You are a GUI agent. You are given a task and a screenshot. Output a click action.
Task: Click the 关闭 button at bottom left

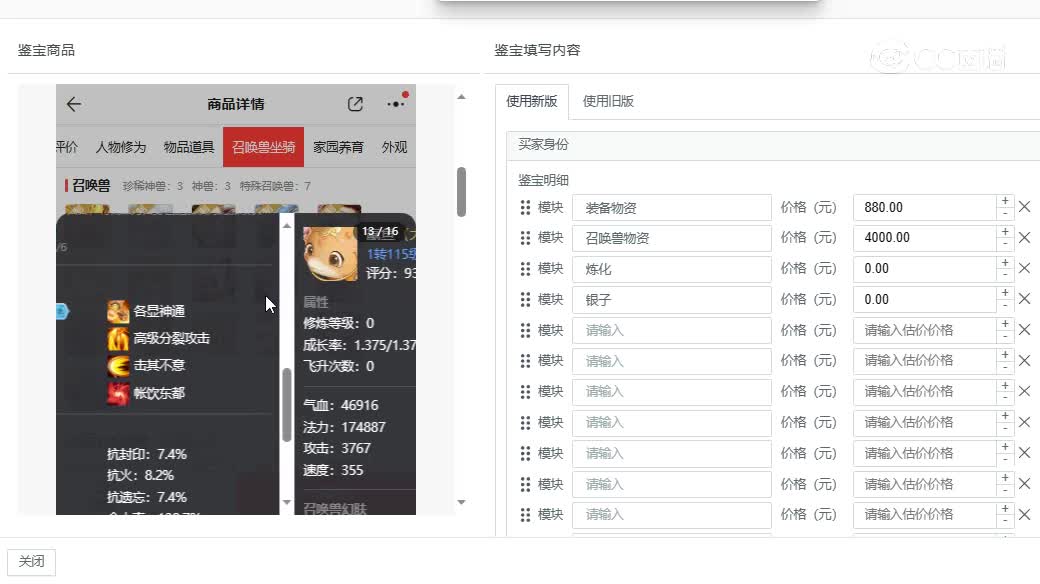pos(31,562)
